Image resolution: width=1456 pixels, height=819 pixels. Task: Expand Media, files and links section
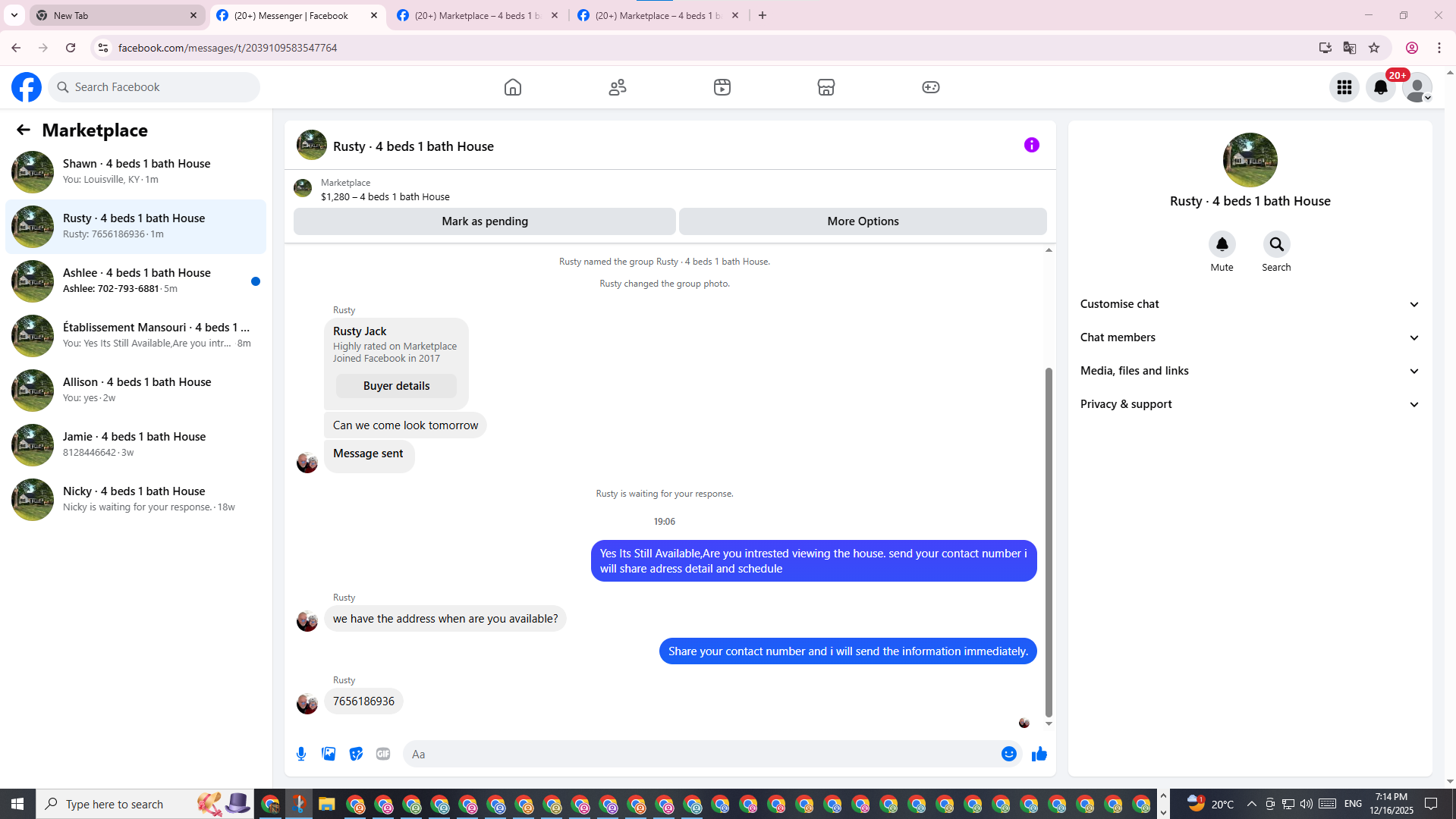click(x=1250, y=371)
